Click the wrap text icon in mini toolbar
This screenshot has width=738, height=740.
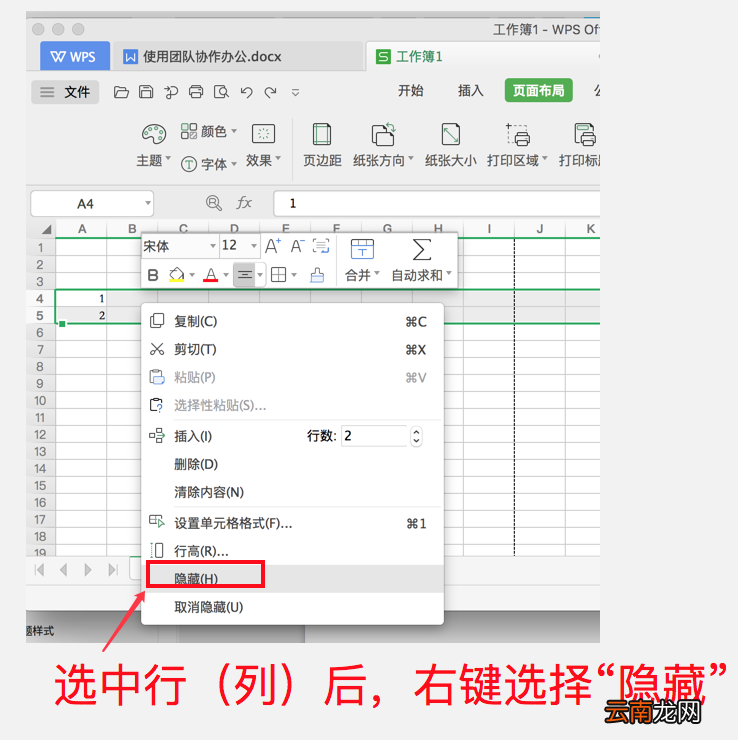(x=321, y=246)
